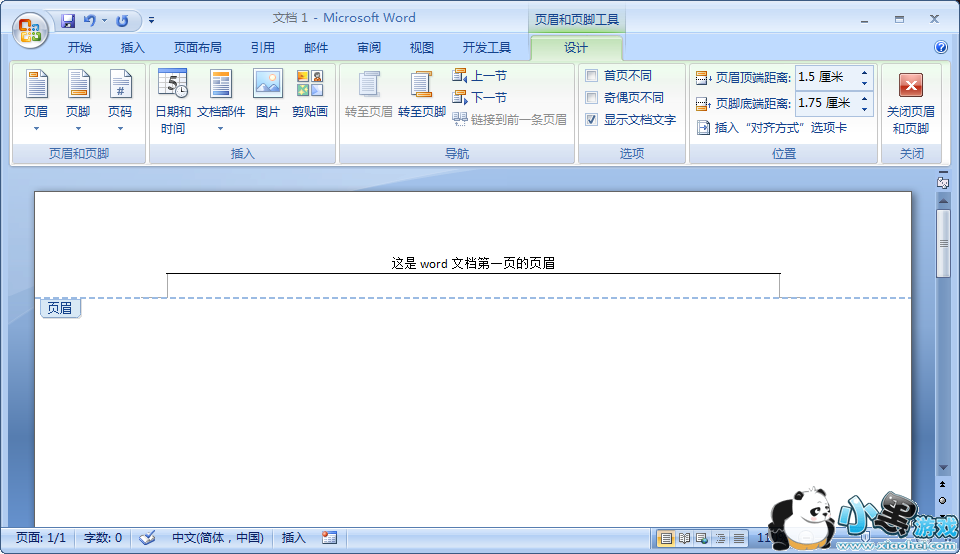Click the Office button logo
Image resolution: width=960 pixels, height=554 pixels.
30,29
